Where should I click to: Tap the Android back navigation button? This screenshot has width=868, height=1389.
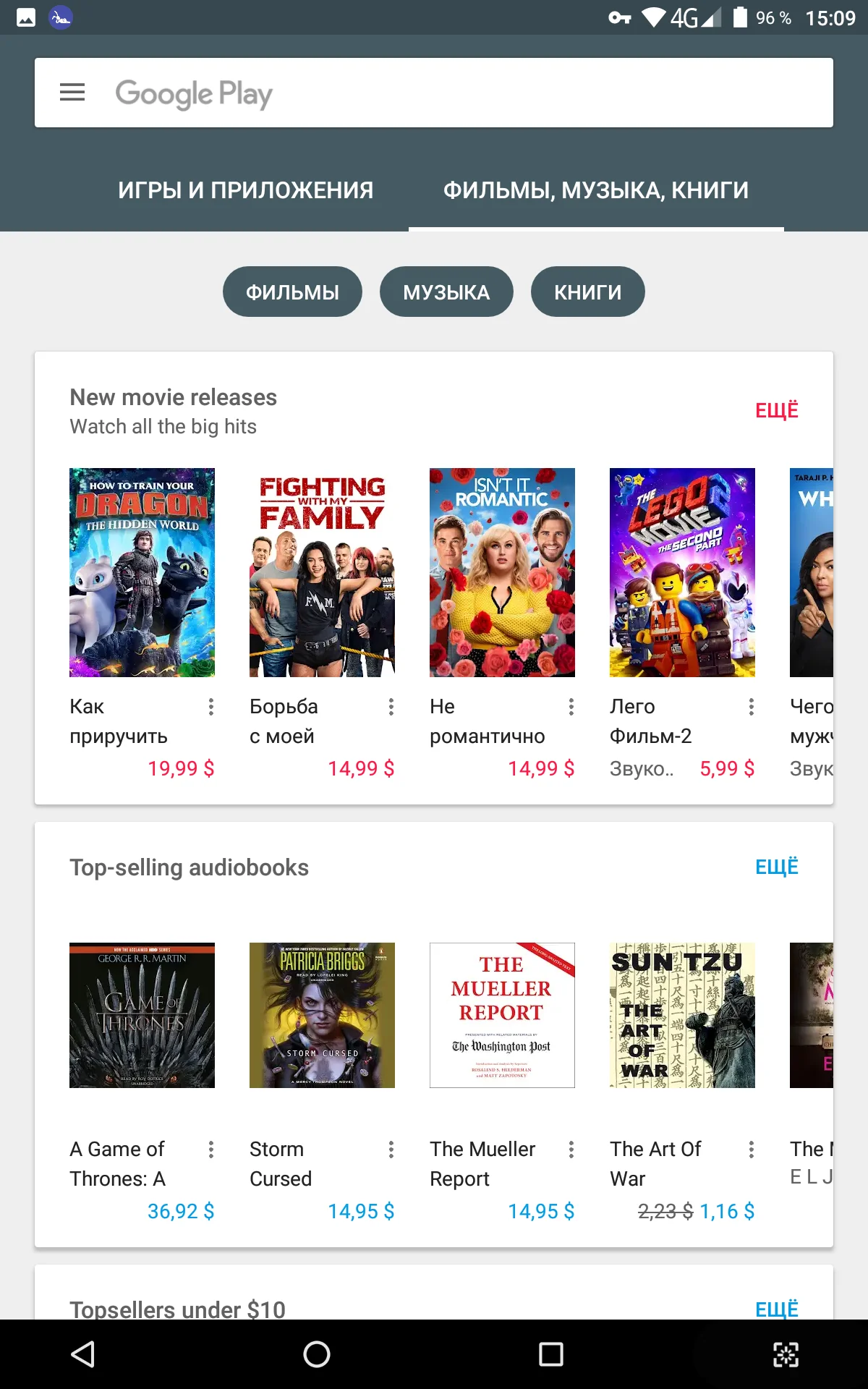83,1354
